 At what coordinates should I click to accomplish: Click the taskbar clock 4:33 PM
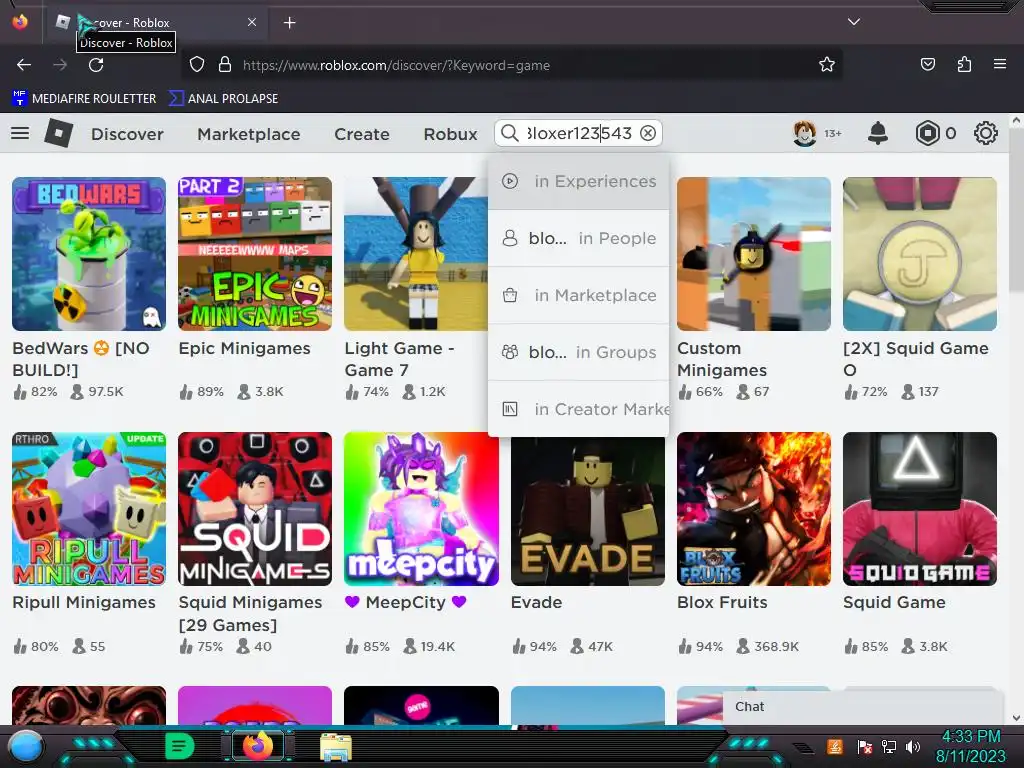pos(971,737)
